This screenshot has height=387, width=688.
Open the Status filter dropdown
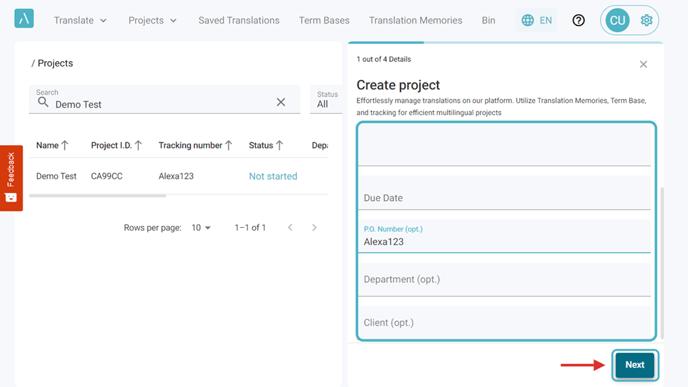[326, 100]
